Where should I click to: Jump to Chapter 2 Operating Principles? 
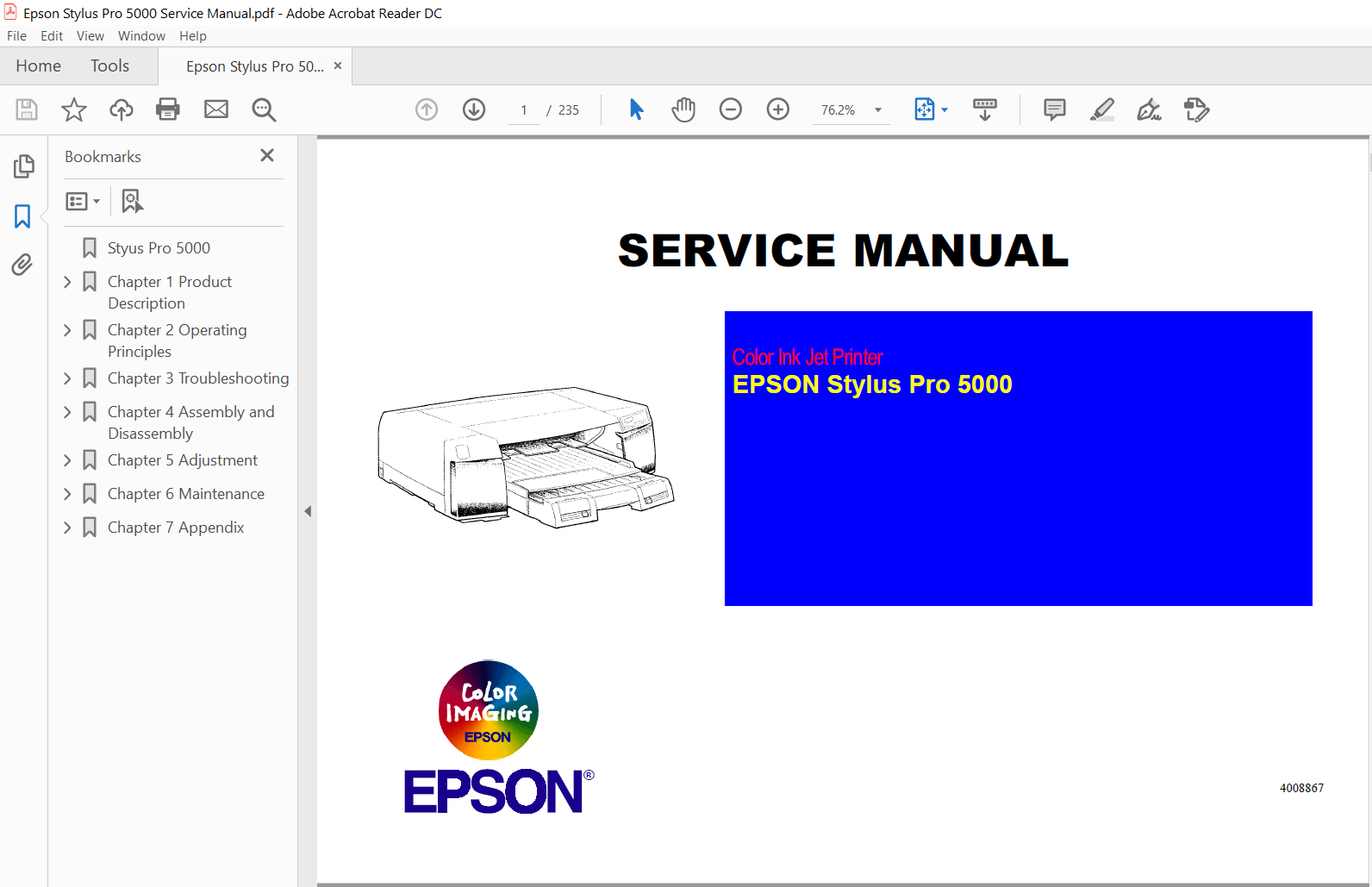click(177, 340)
